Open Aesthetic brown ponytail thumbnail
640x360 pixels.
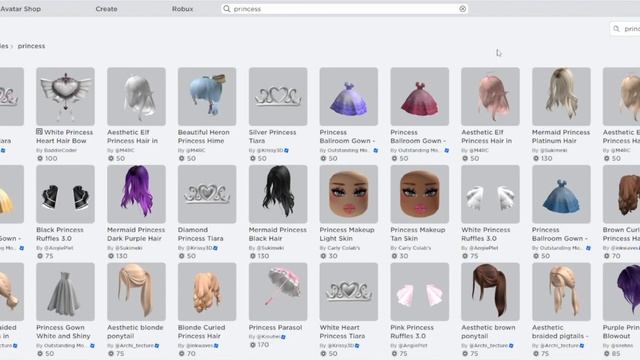[490, 291]
